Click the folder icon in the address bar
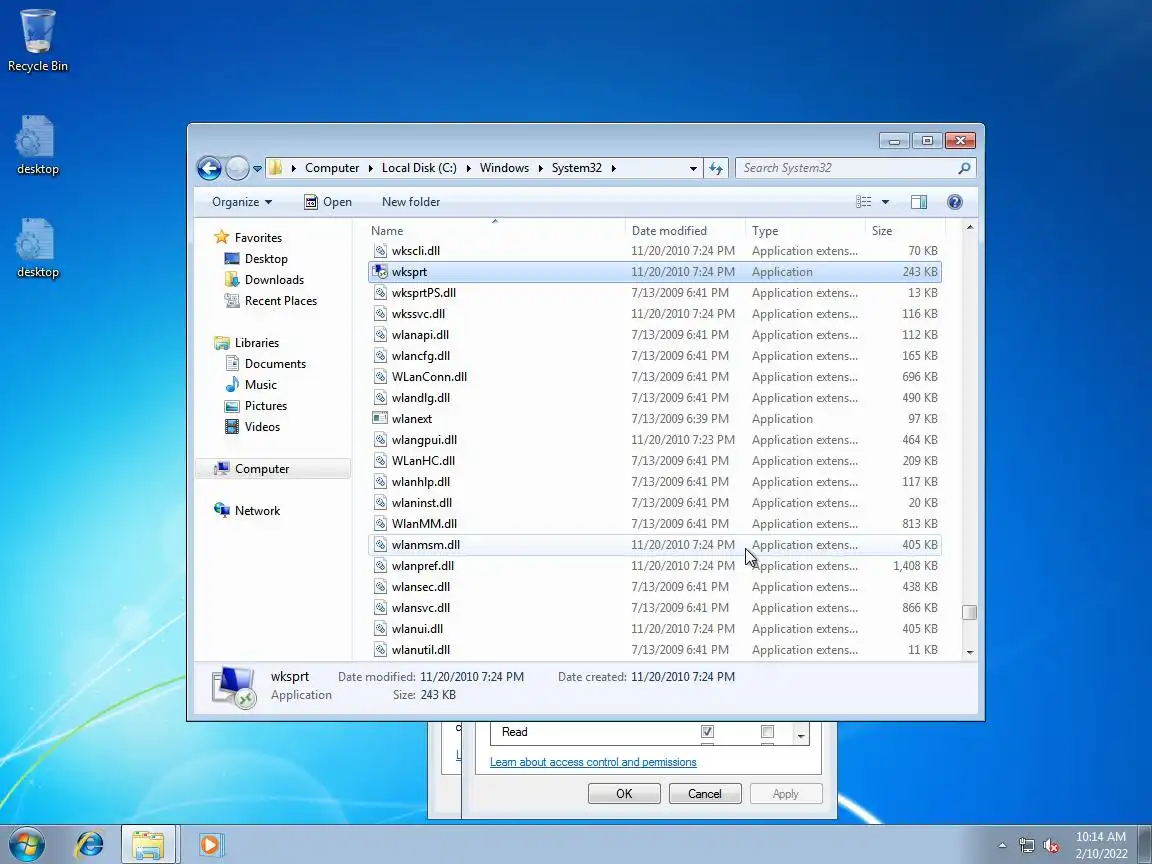Viewport: 1152px width, 864px height. 276,168
